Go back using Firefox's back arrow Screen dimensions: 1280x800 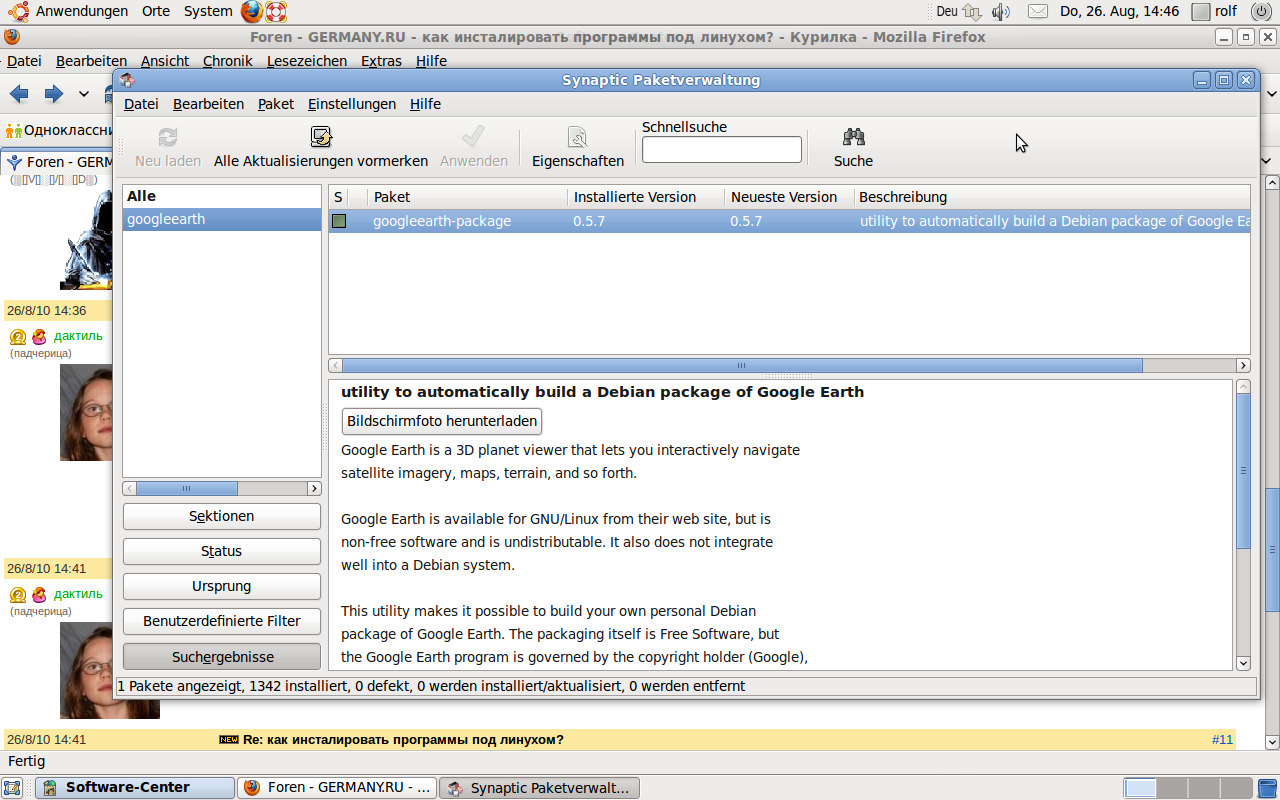[x=19, y=94]
